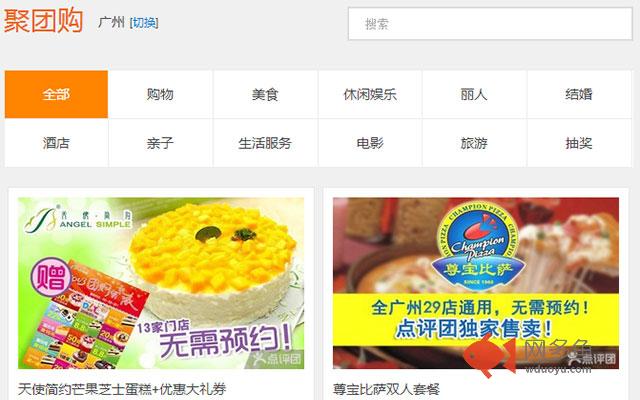
Task: Click the 天使简约芒果芝士蛋糕 deal title
Action: click(x=122, y=389)
